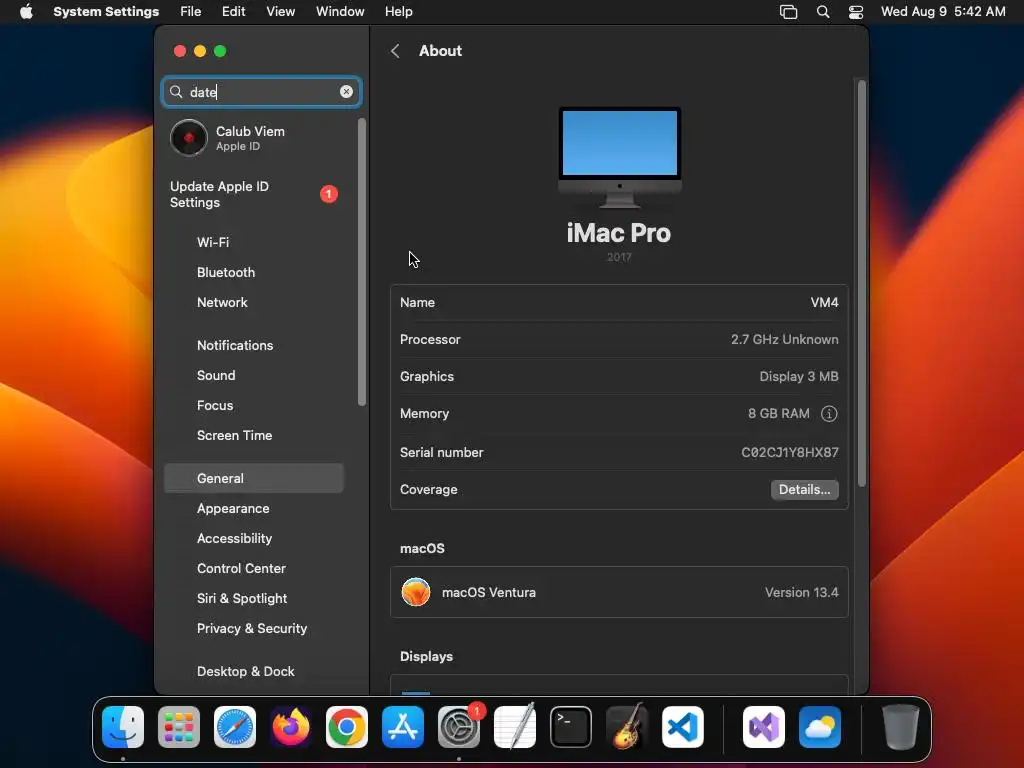Select General in the sidebar

254,478
